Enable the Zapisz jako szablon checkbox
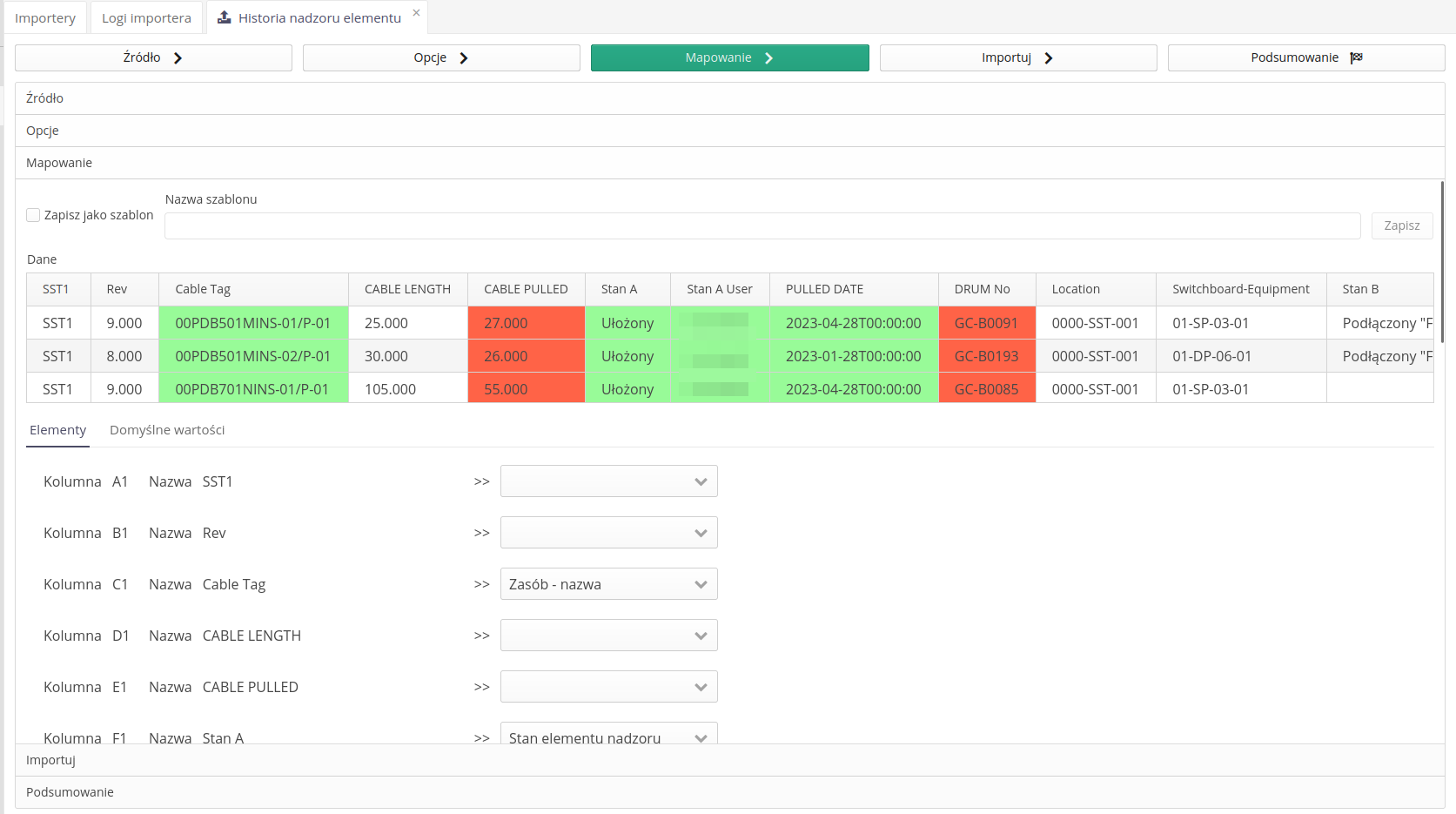The height and width of the screenshot is (814, 1456). click(33, 215)
